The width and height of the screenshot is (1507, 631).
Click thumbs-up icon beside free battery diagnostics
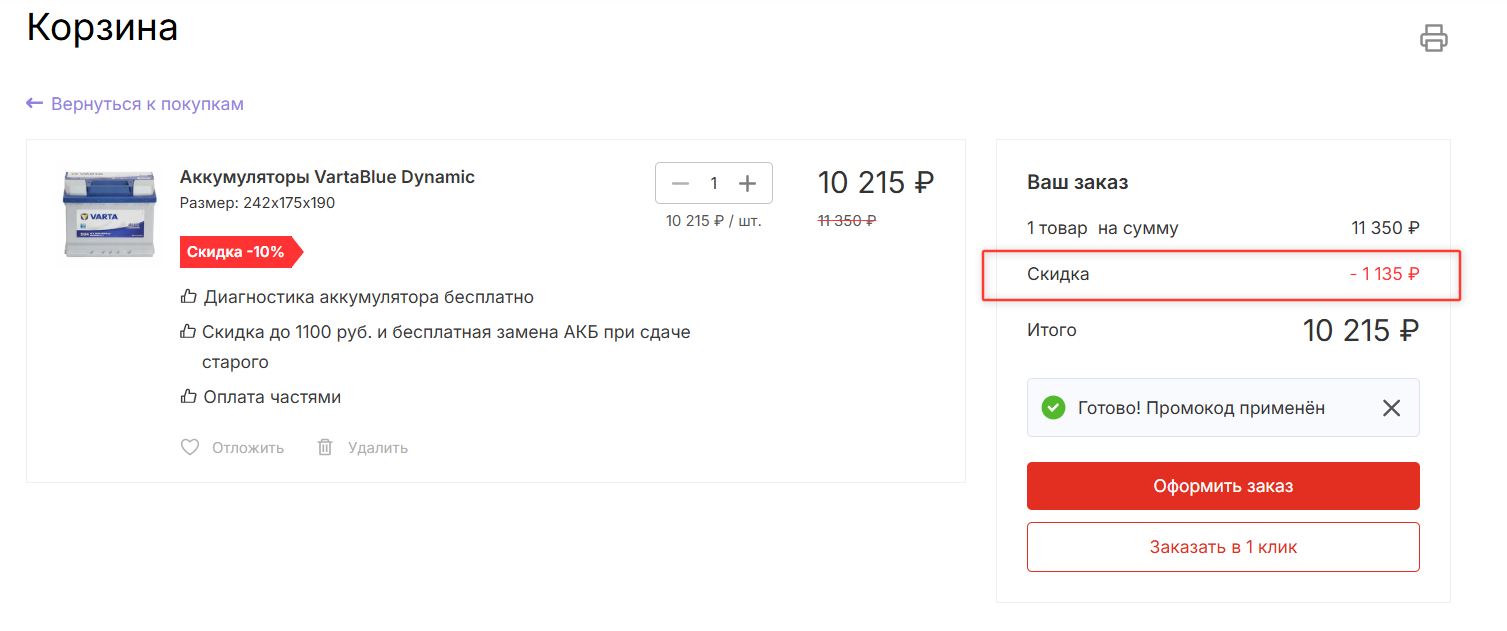(188, 297)
